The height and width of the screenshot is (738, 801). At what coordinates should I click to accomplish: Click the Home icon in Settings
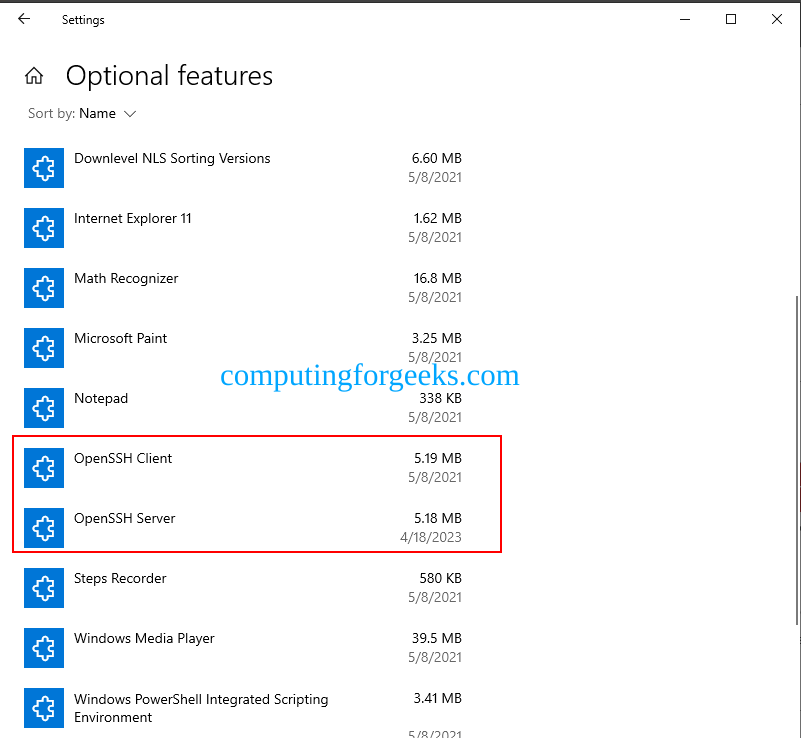pos(34,75)
